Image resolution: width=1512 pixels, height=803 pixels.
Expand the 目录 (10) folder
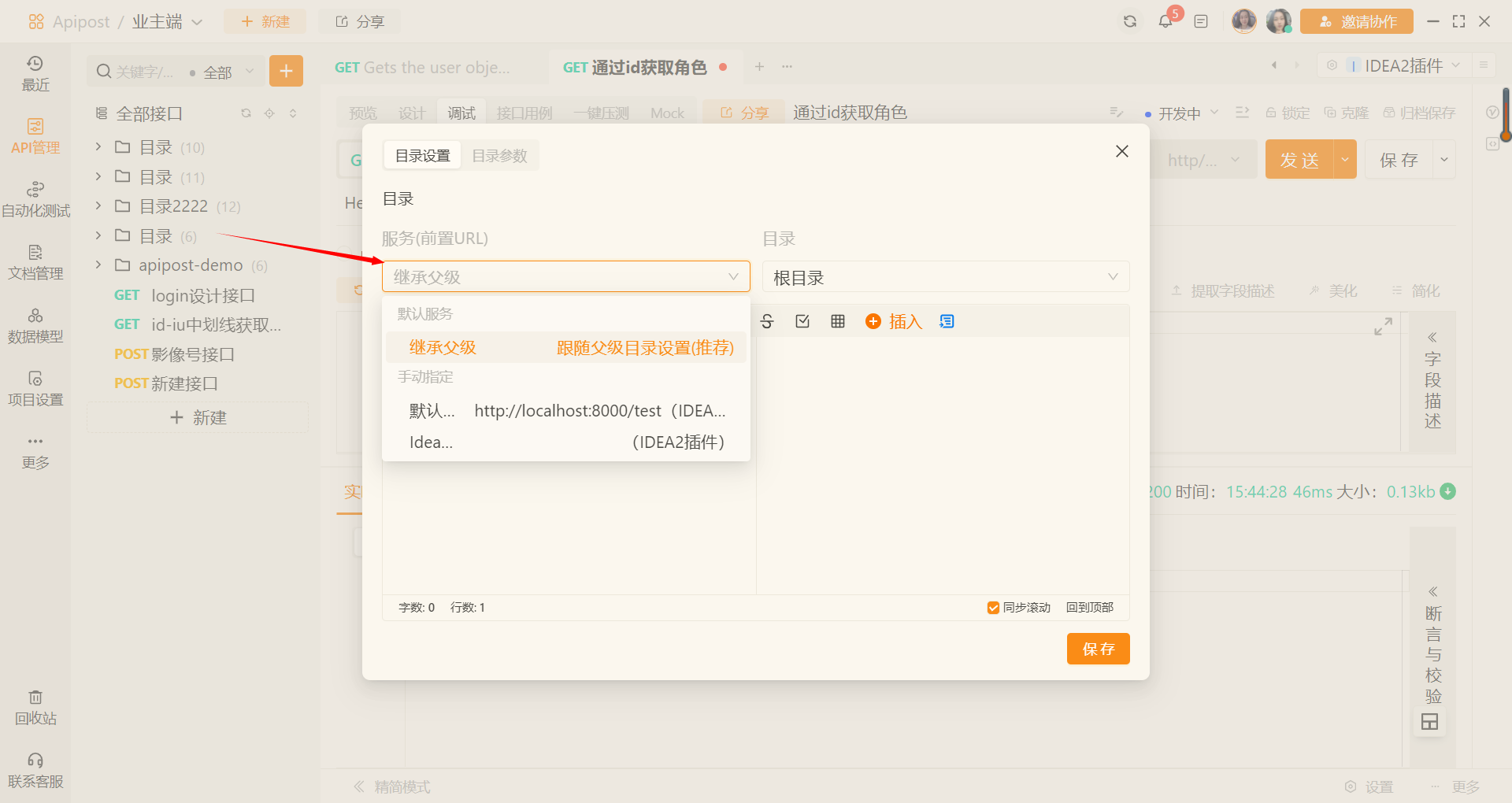pos(98,147)
